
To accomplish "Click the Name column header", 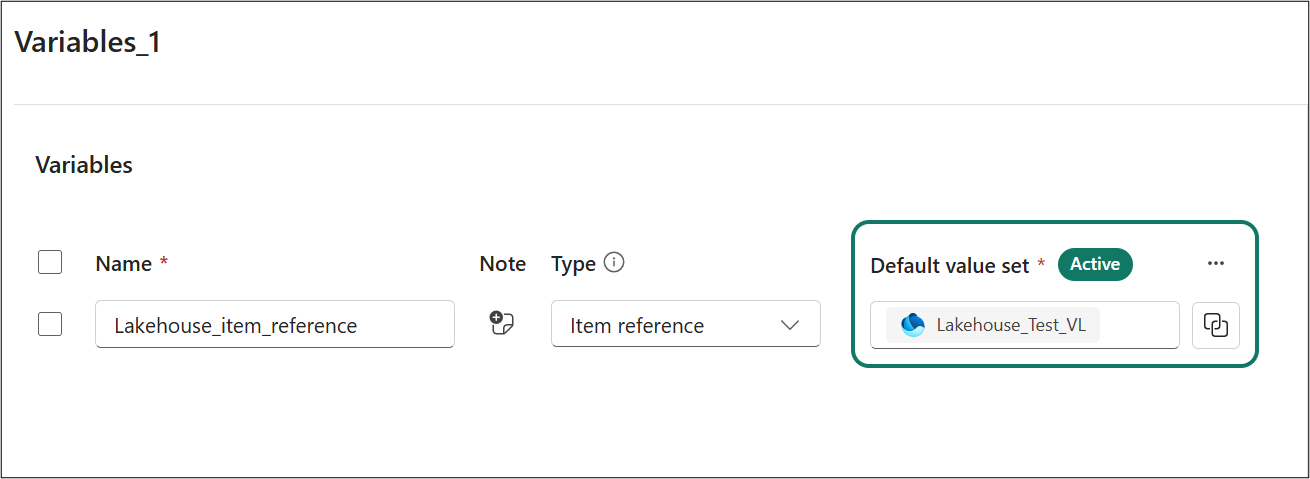I will click(x=124, y=264).
